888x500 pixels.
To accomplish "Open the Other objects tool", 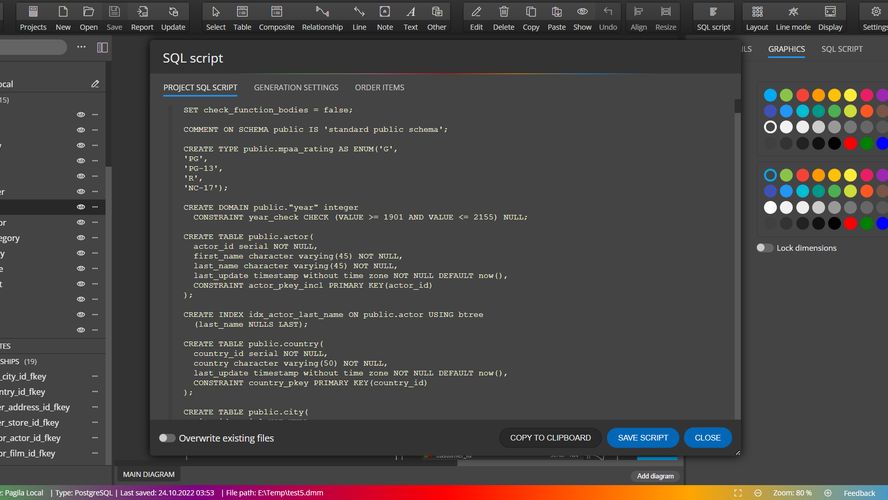I will pos(437,18).
